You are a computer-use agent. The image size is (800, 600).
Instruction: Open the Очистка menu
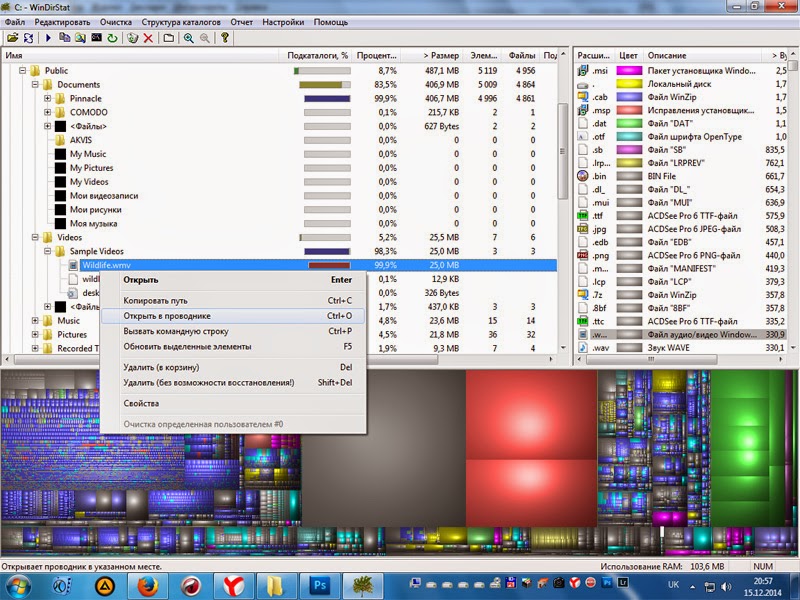click(x=116, y=22)
